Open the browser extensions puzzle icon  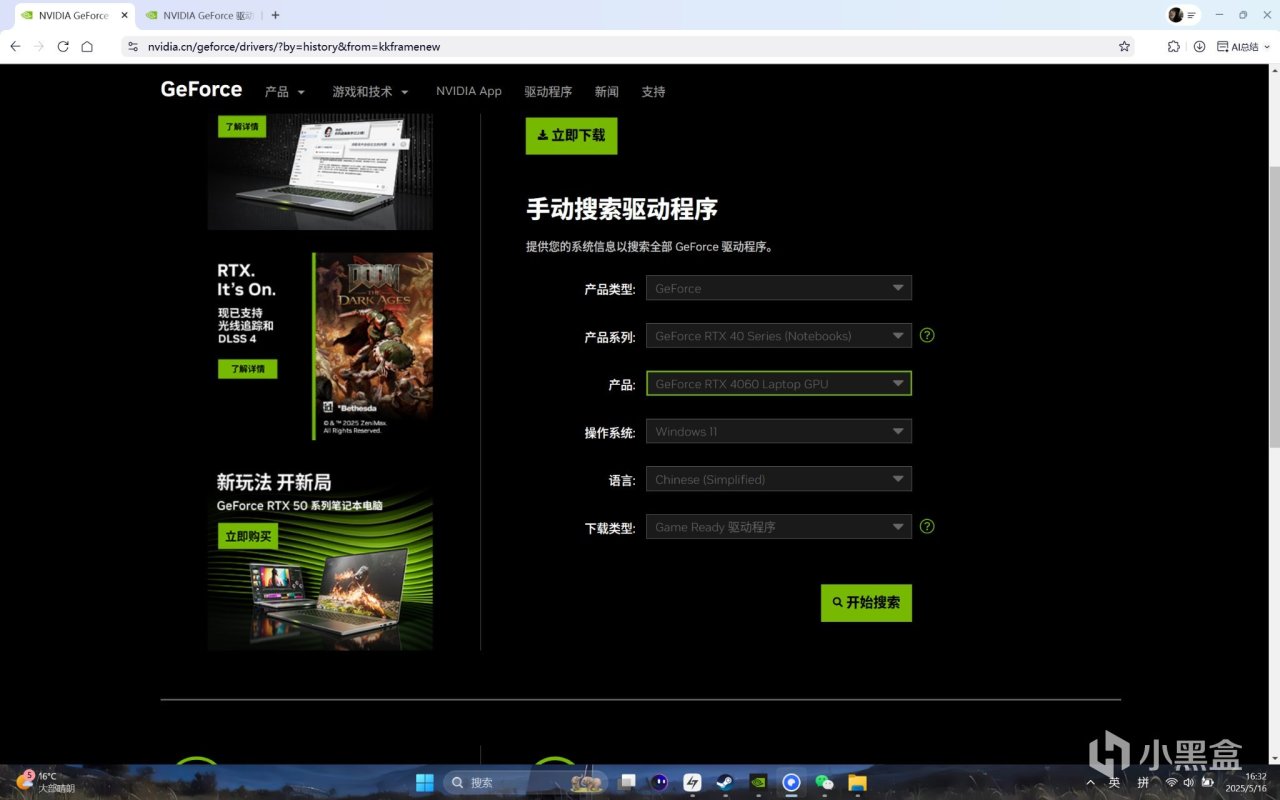click(x=1174, y=46)
